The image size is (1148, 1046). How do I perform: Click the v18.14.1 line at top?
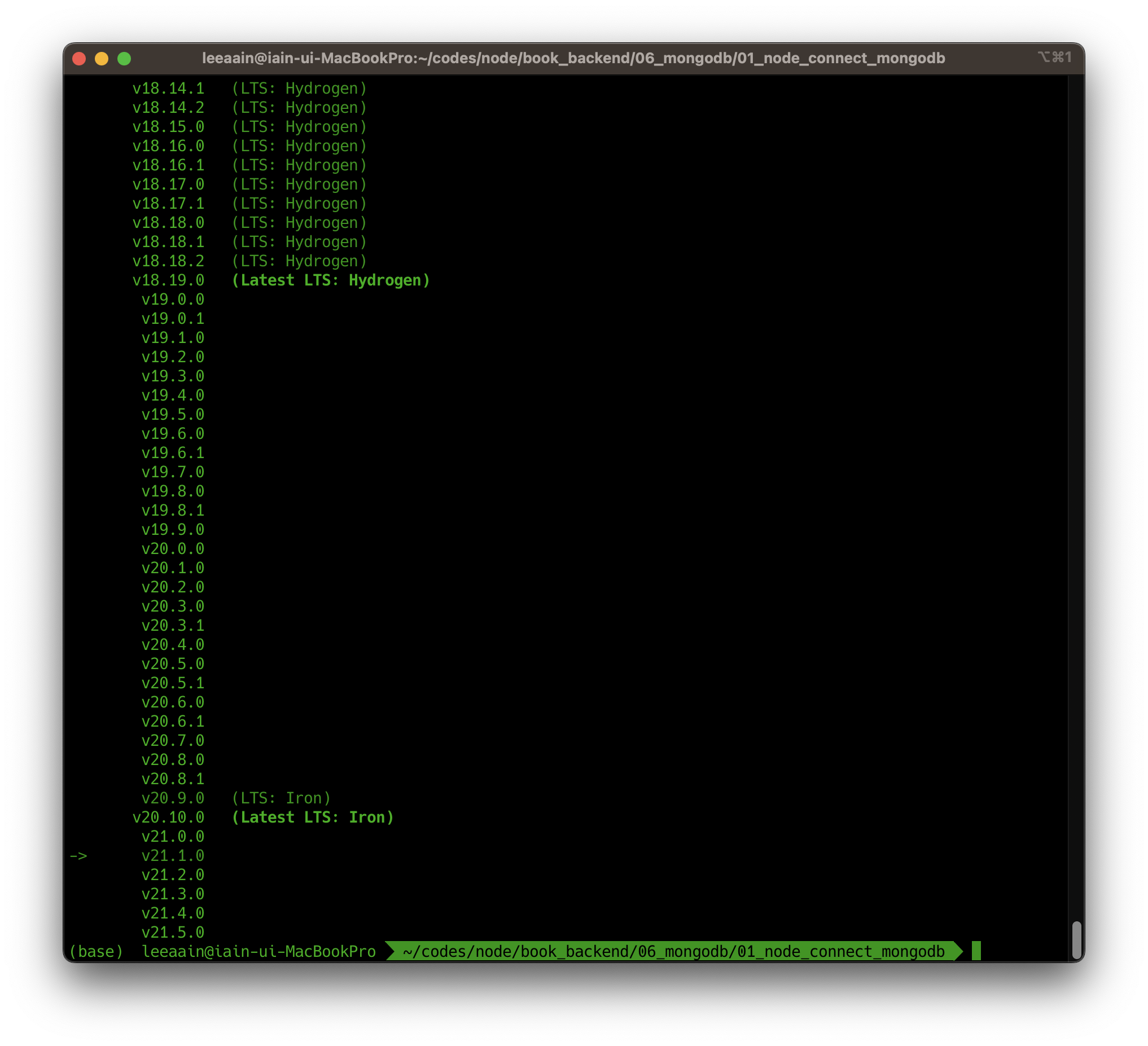[168, 89]
